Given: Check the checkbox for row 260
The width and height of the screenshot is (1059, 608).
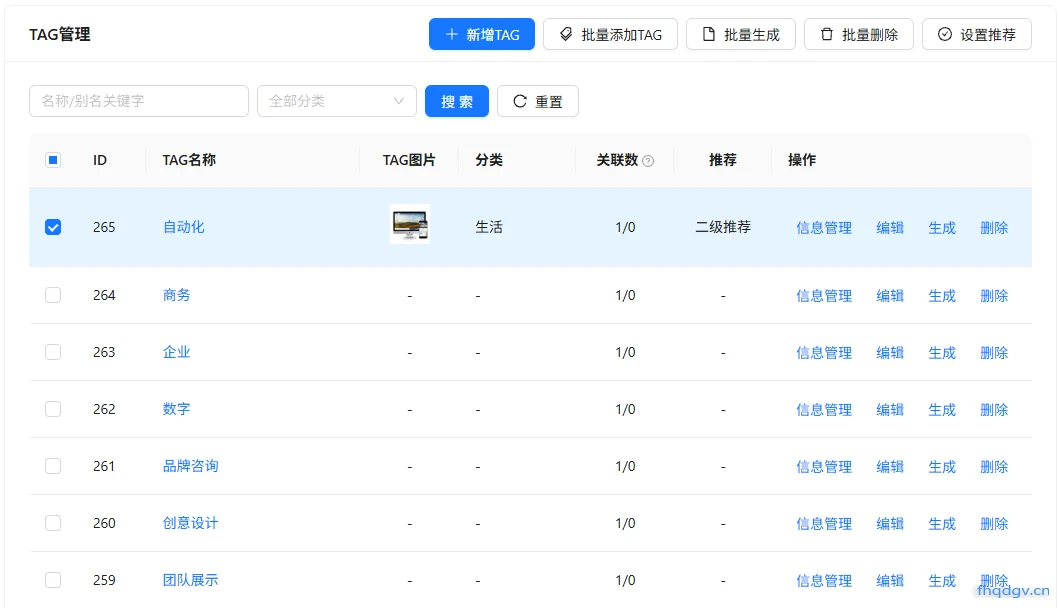Looking at the screenshot, I should click(x=53, y=523).
